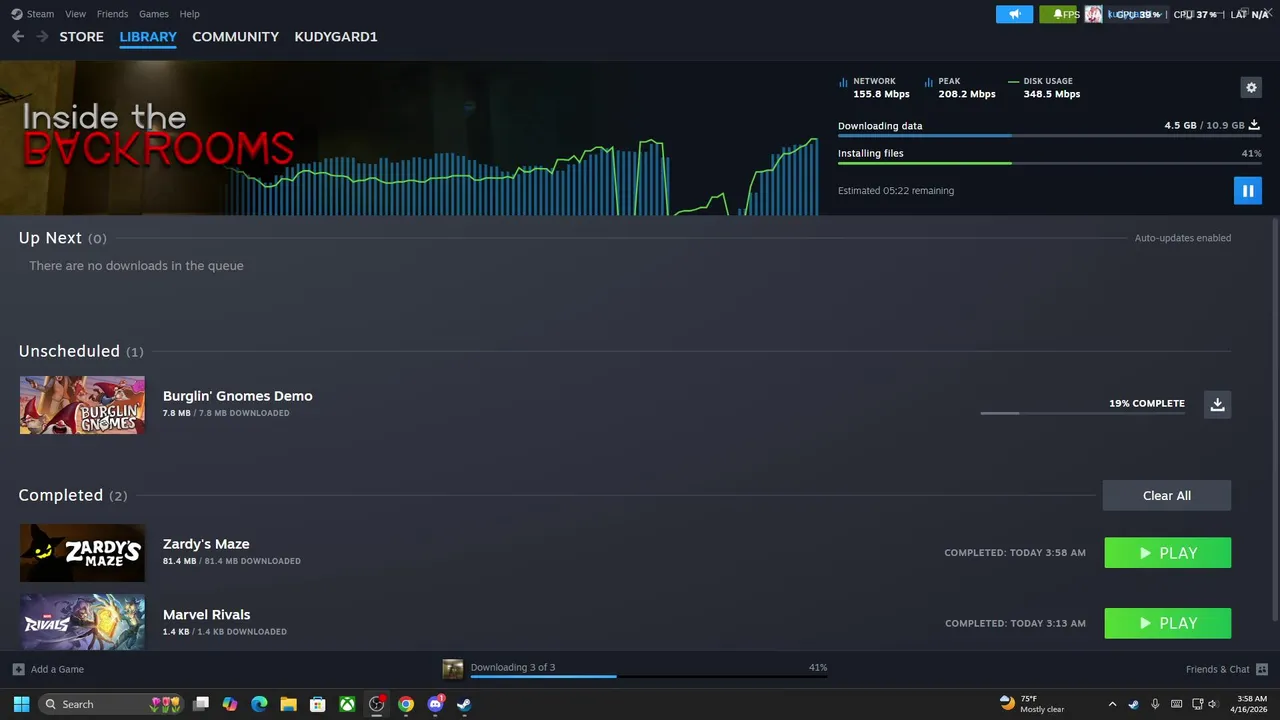Clear All completed downloads

click(x=1166, y=496)
